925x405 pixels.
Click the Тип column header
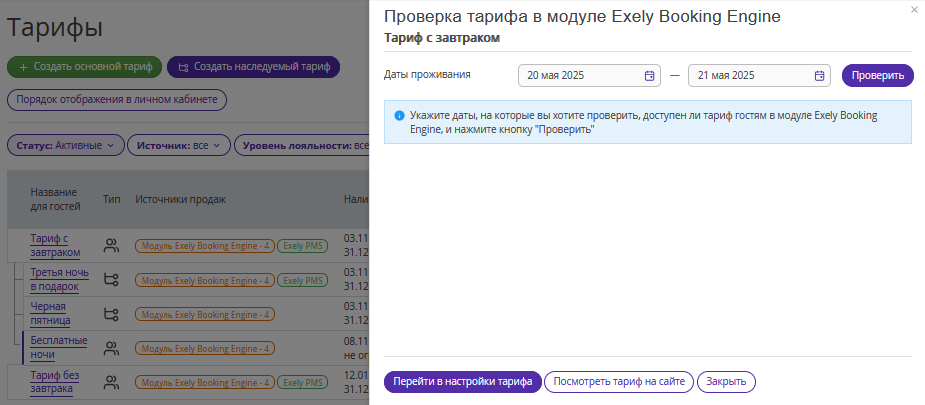pos(111,199)
